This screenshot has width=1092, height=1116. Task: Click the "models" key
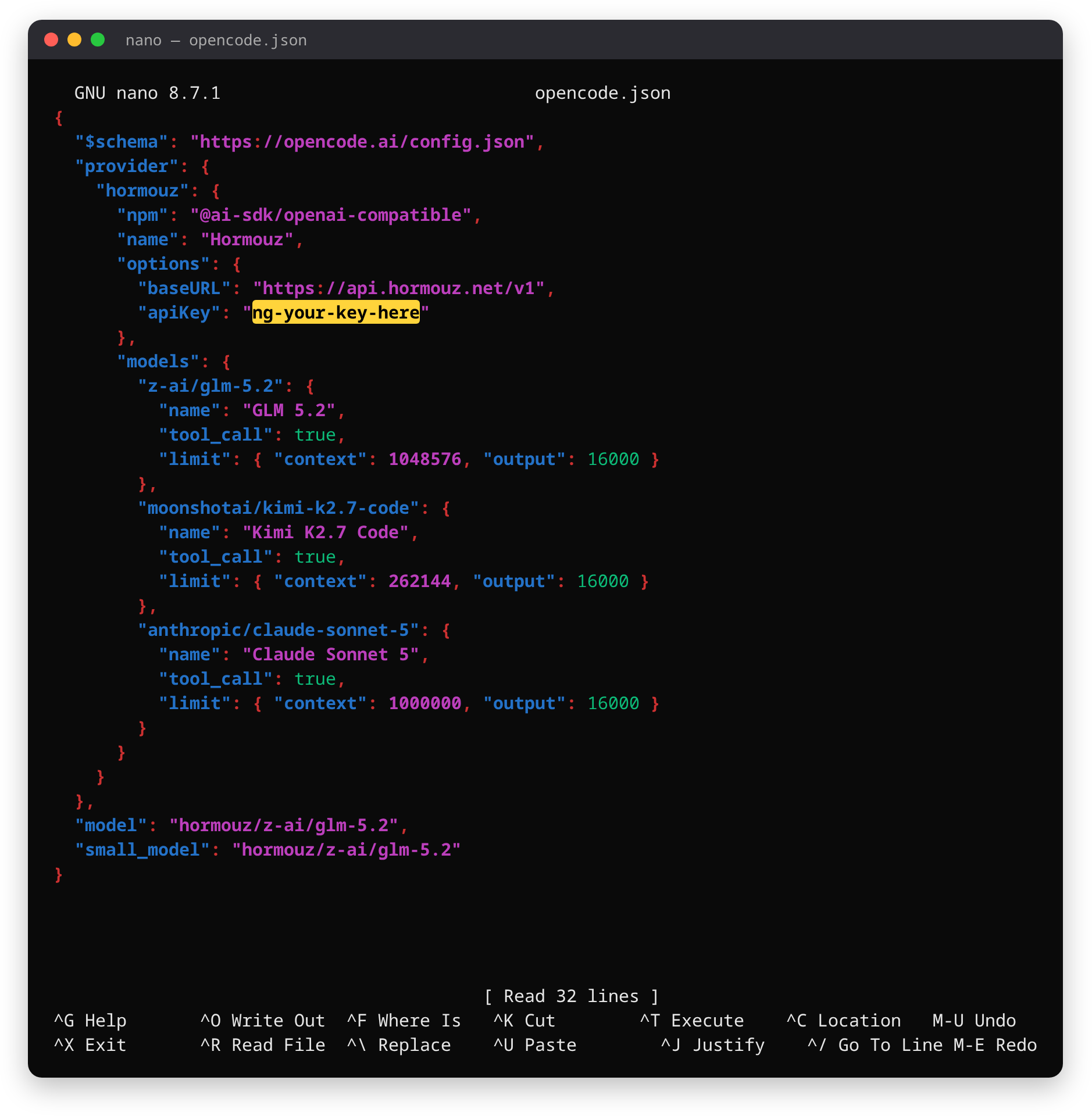(158, 361)
